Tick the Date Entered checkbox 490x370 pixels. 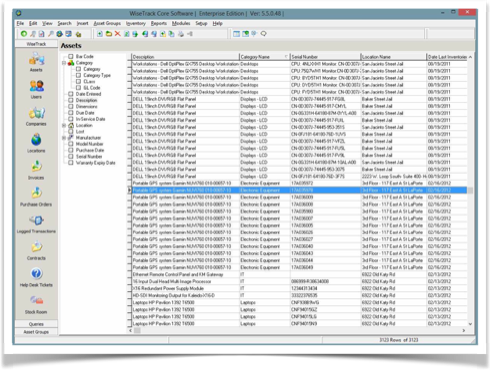pyautogui.click(x=71, y=94)
